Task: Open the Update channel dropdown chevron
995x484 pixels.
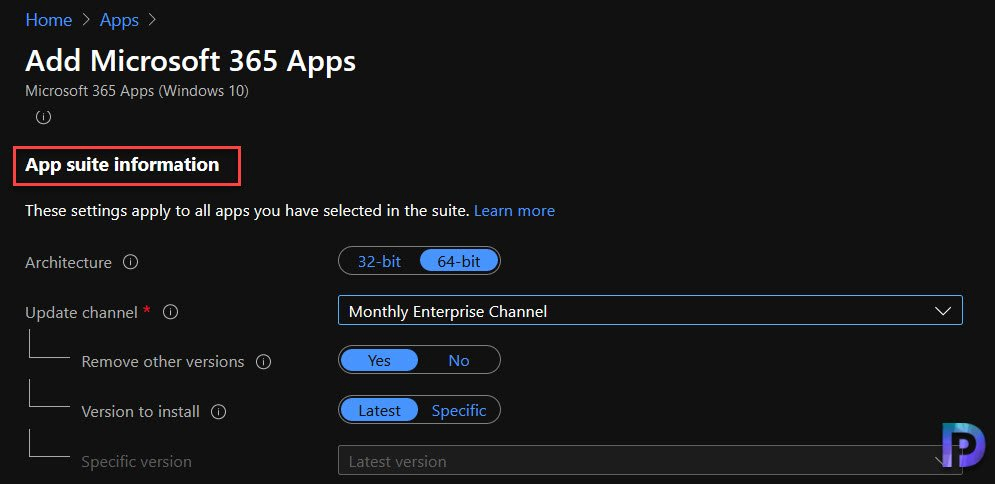Action: pyautogui.click(x=943, y=311)
